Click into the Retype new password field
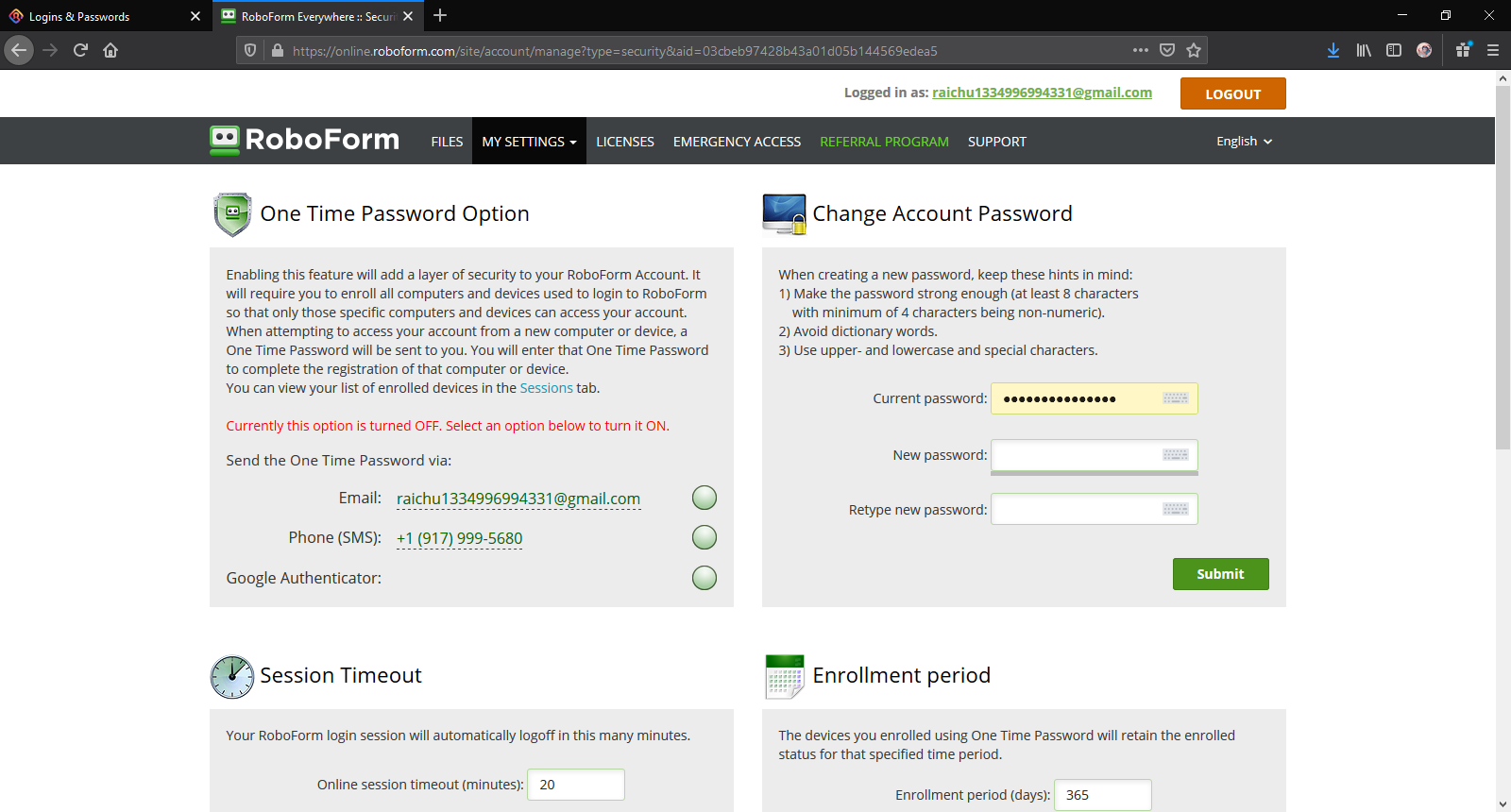Image resolution: width=1511 pixels, height=812 pixels. [x=1095, y=510]
